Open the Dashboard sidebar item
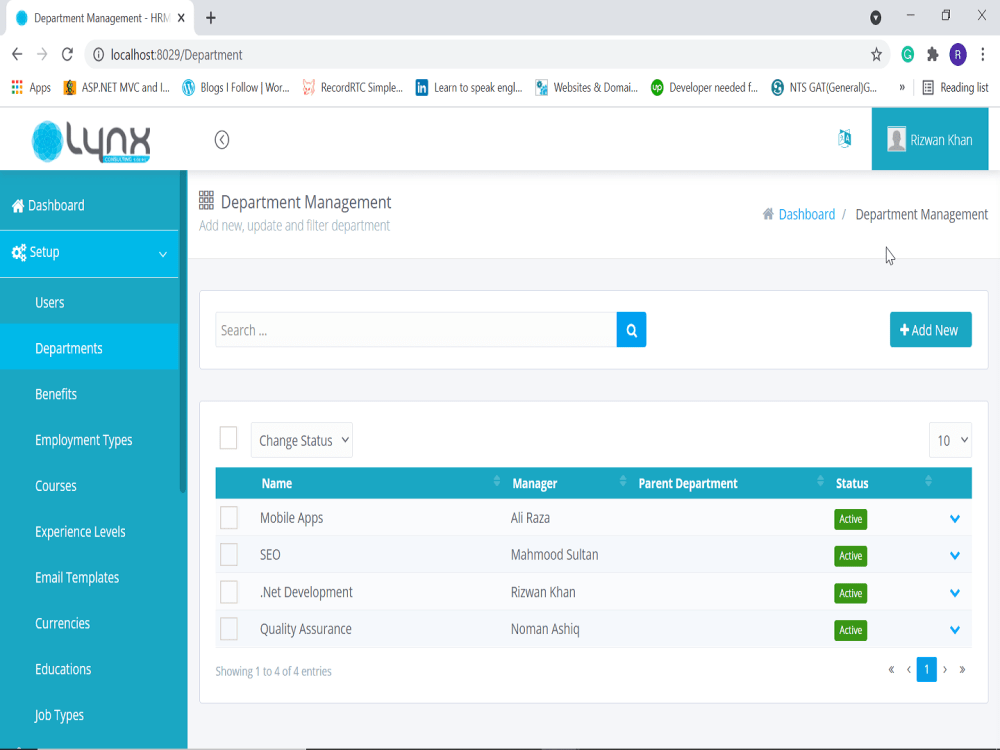The image size is (1000, 750). (x=89, y=205)
